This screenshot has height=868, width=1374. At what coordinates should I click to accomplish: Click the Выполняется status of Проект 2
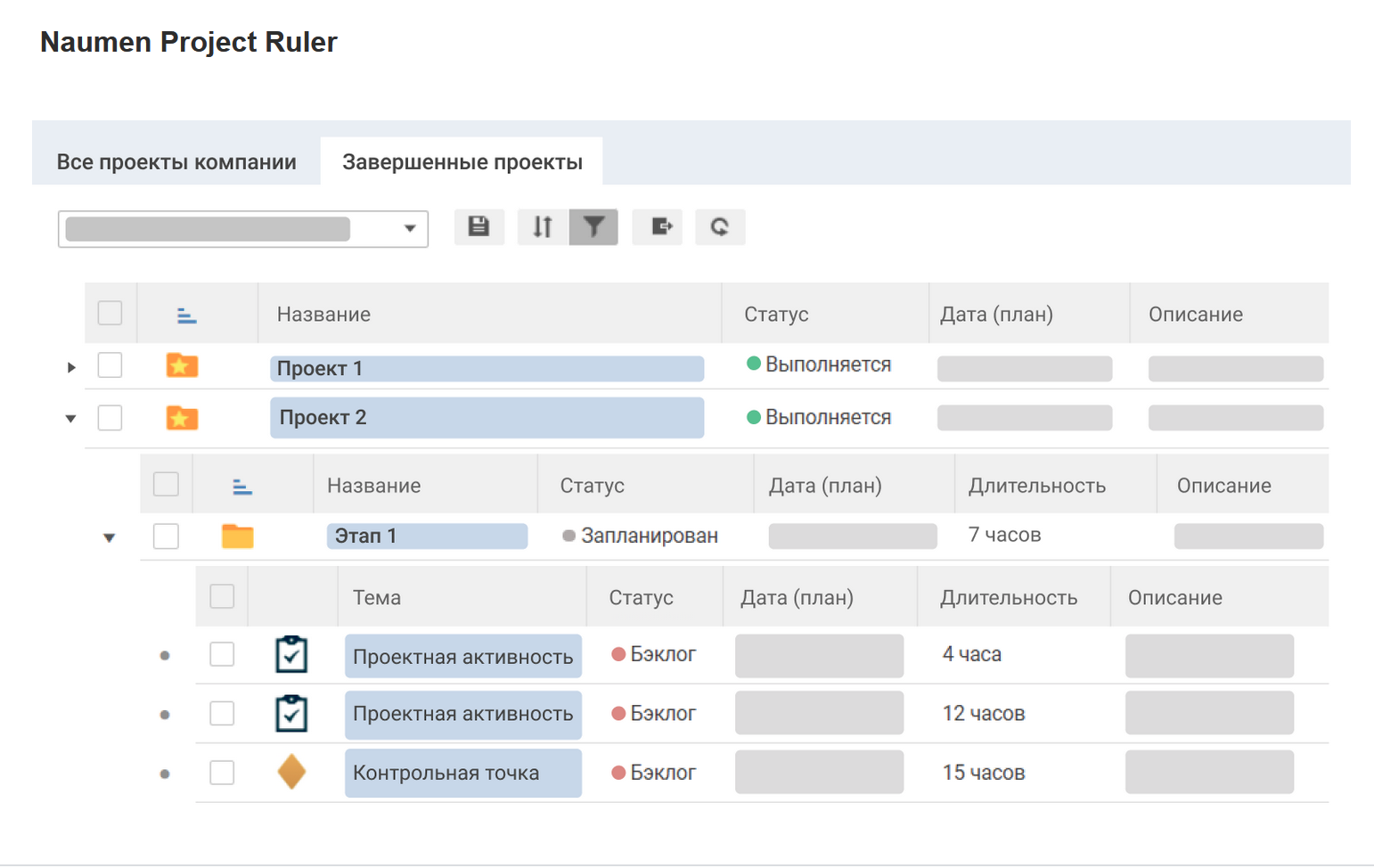819,416
